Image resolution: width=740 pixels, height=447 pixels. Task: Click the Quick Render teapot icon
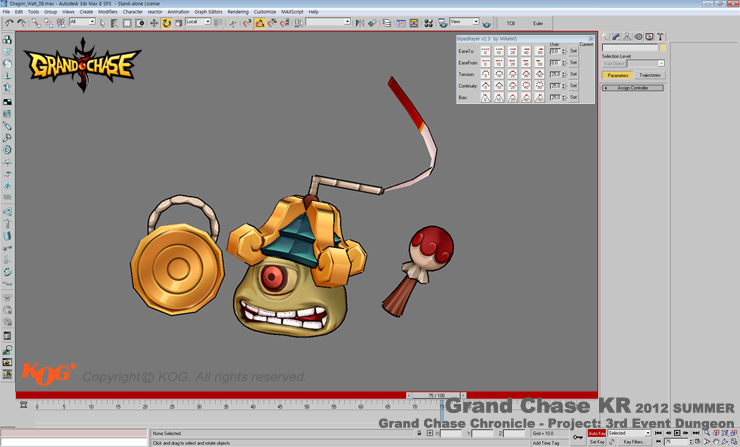487,23
